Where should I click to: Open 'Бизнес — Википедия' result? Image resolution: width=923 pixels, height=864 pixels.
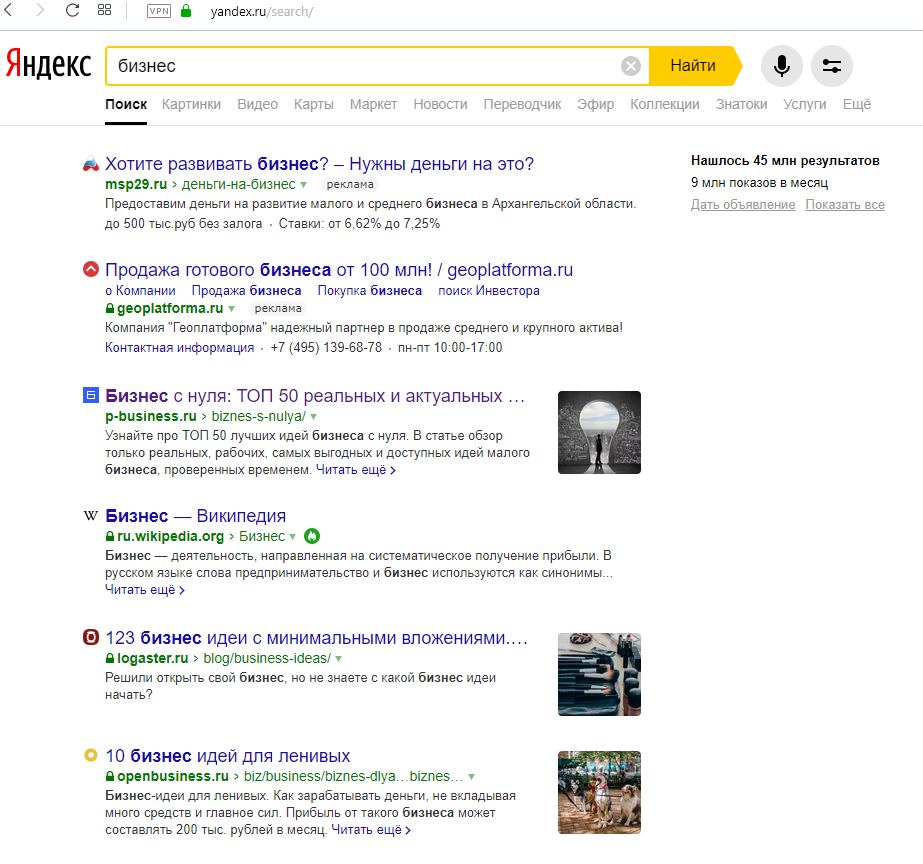195,516
